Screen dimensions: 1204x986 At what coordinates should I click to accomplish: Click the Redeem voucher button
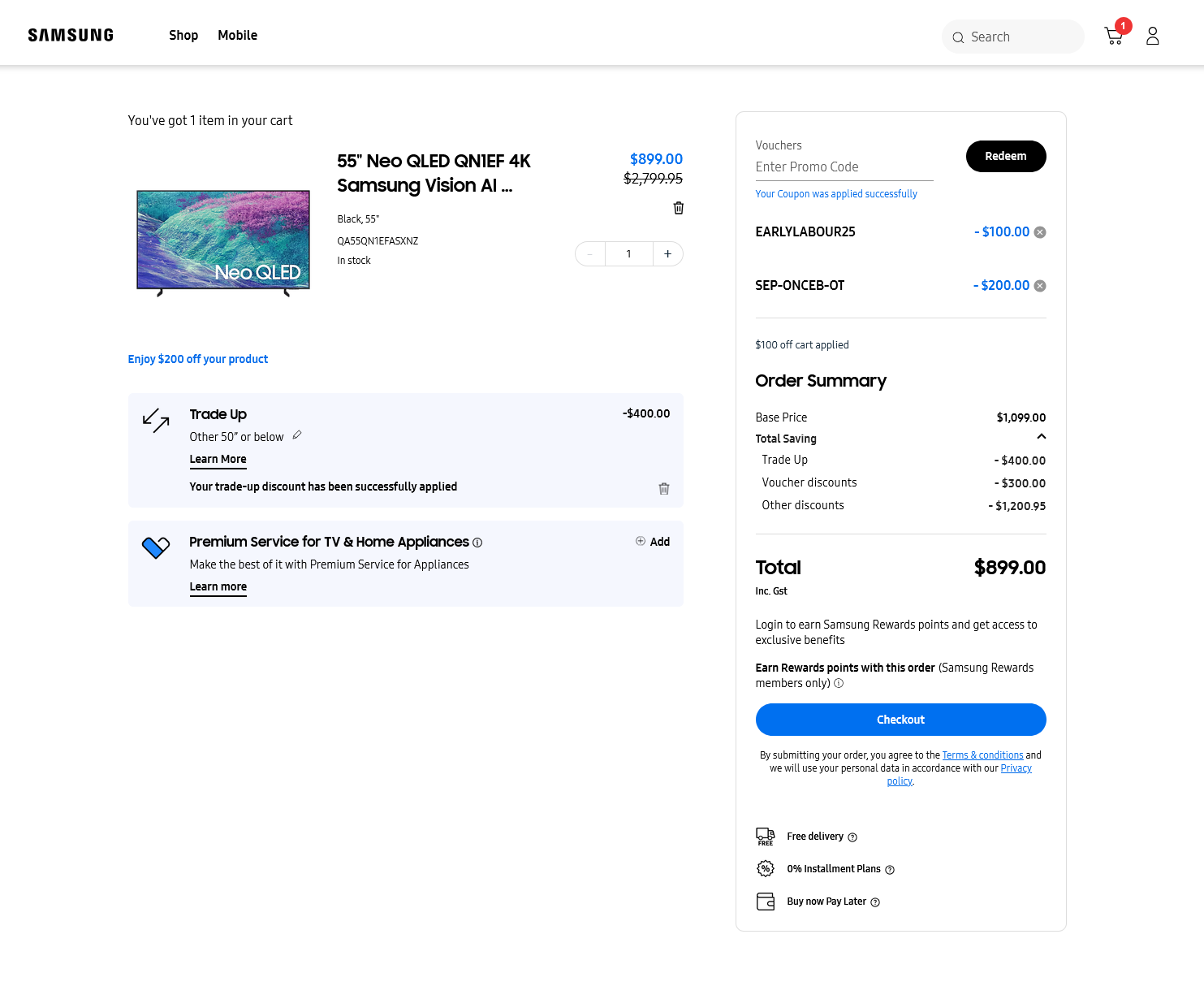(x=1005, y=156)
